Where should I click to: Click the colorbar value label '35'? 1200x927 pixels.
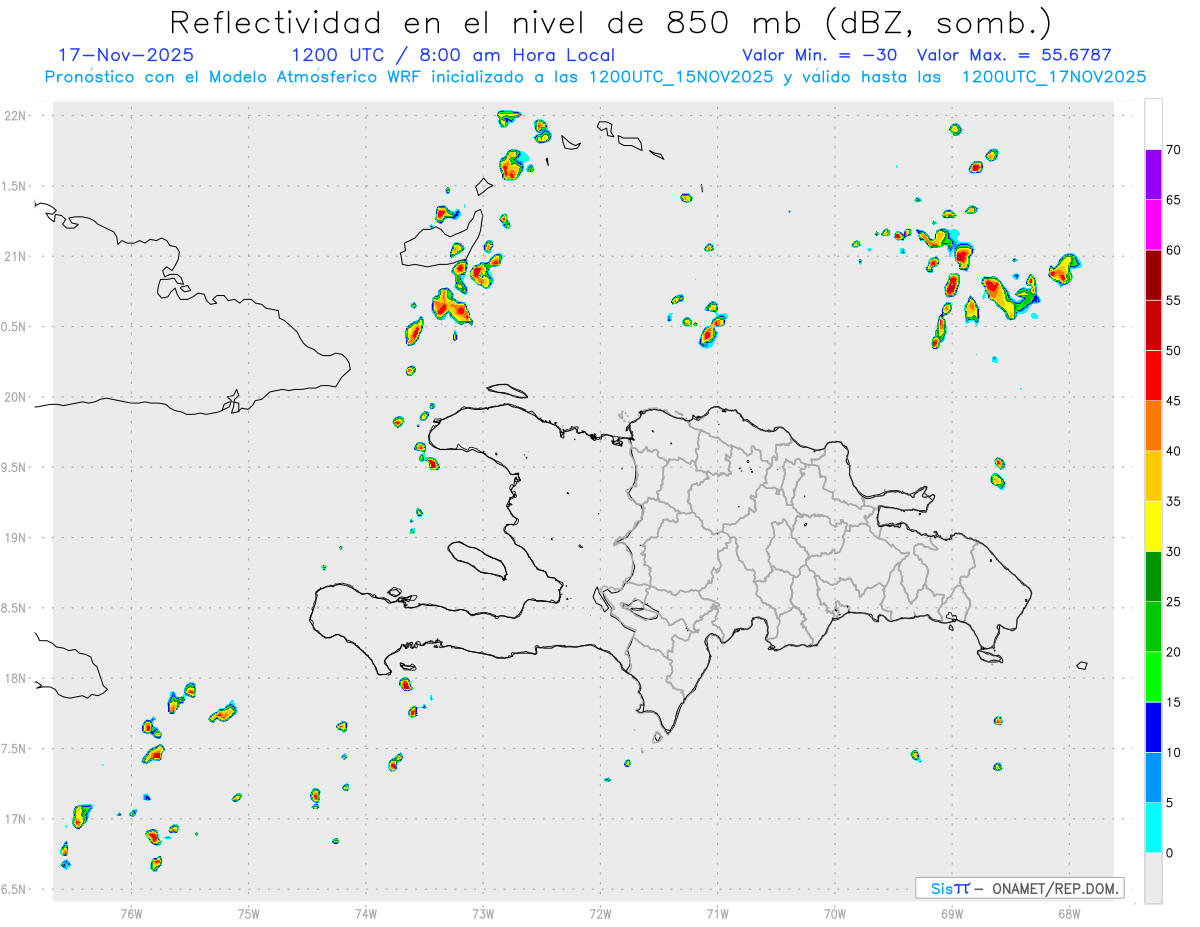[x=1174, y=501]
